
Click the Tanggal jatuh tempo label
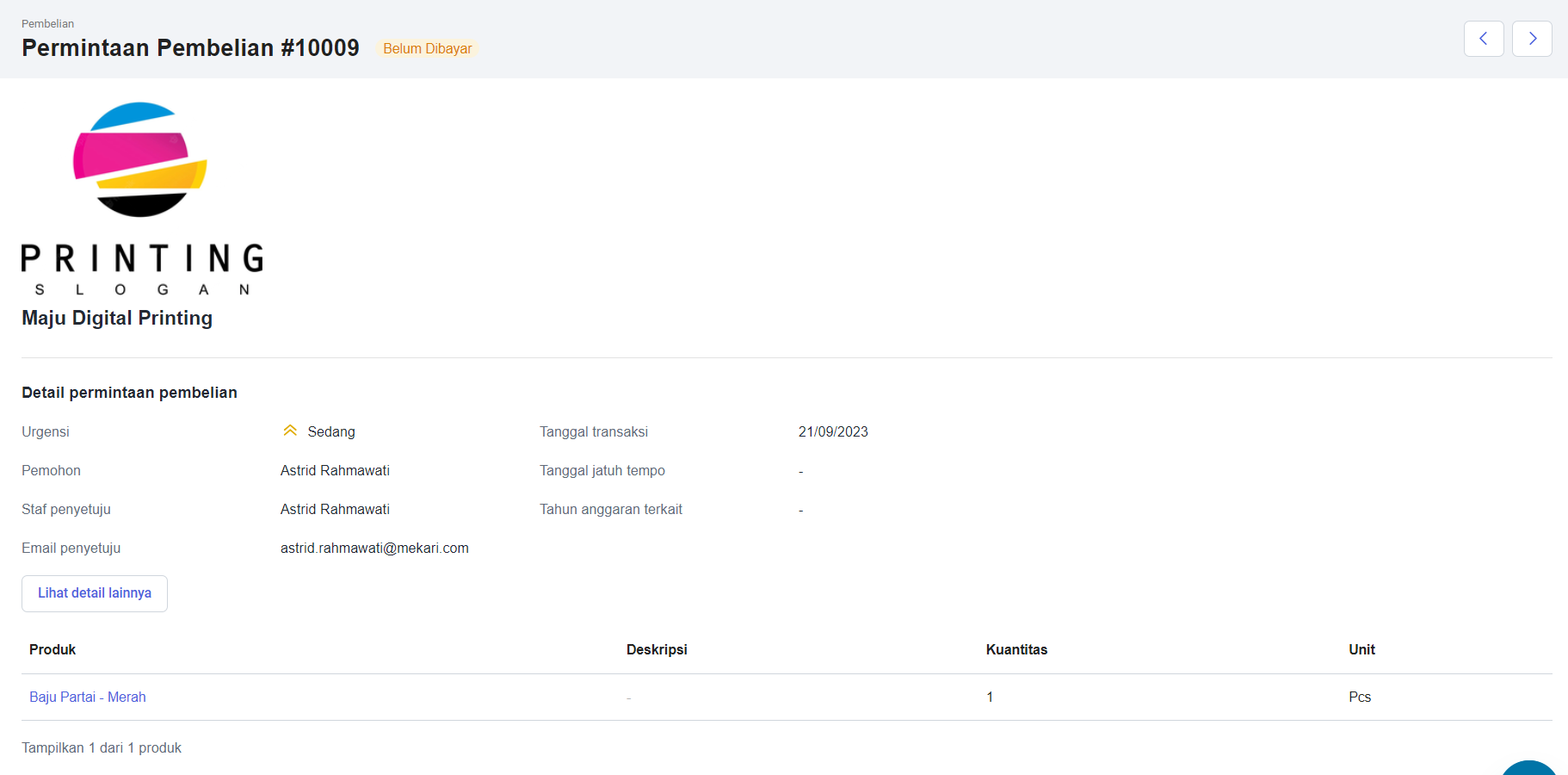click(x=602, y=470)
